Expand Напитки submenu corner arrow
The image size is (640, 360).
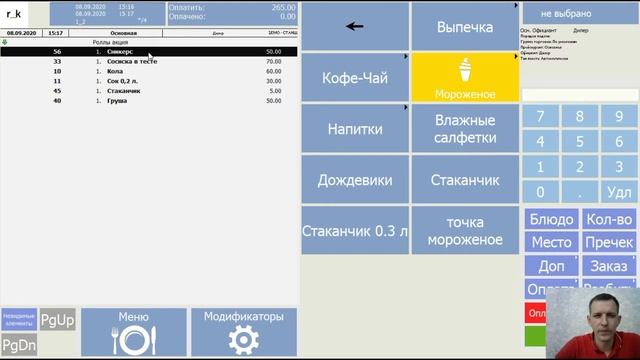pos(406,107)
